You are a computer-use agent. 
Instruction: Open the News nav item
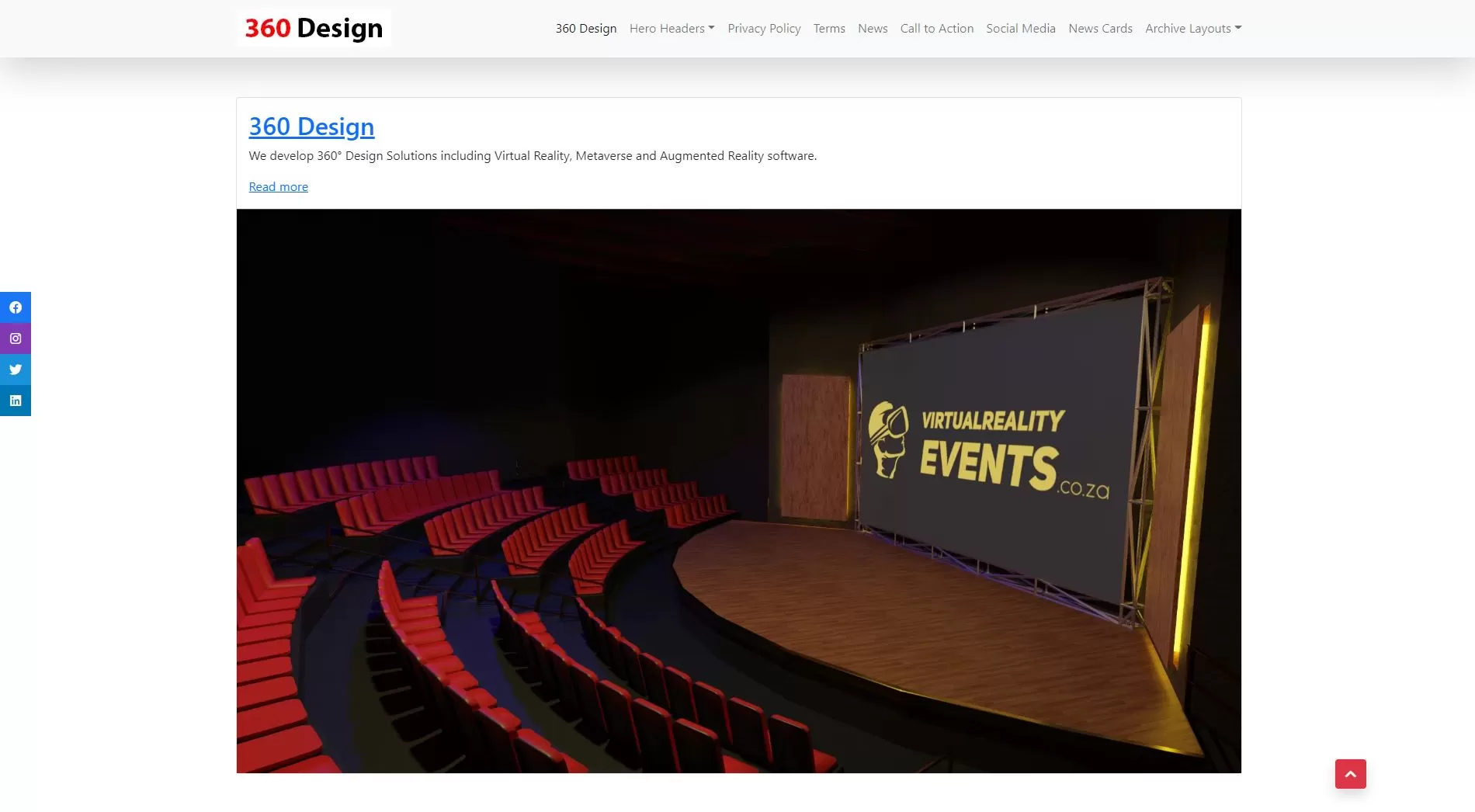coord(873,29)
